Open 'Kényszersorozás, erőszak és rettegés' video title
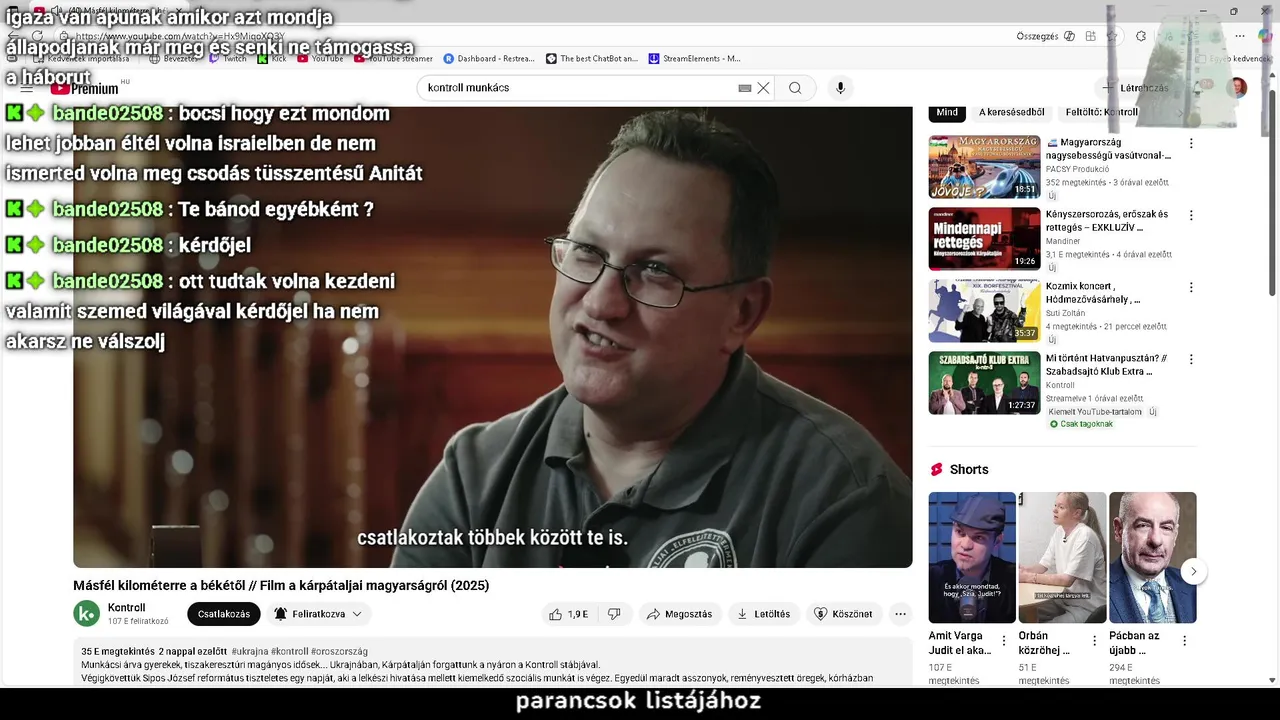This screenshot has height=720, width=1280. (1107, 221)
